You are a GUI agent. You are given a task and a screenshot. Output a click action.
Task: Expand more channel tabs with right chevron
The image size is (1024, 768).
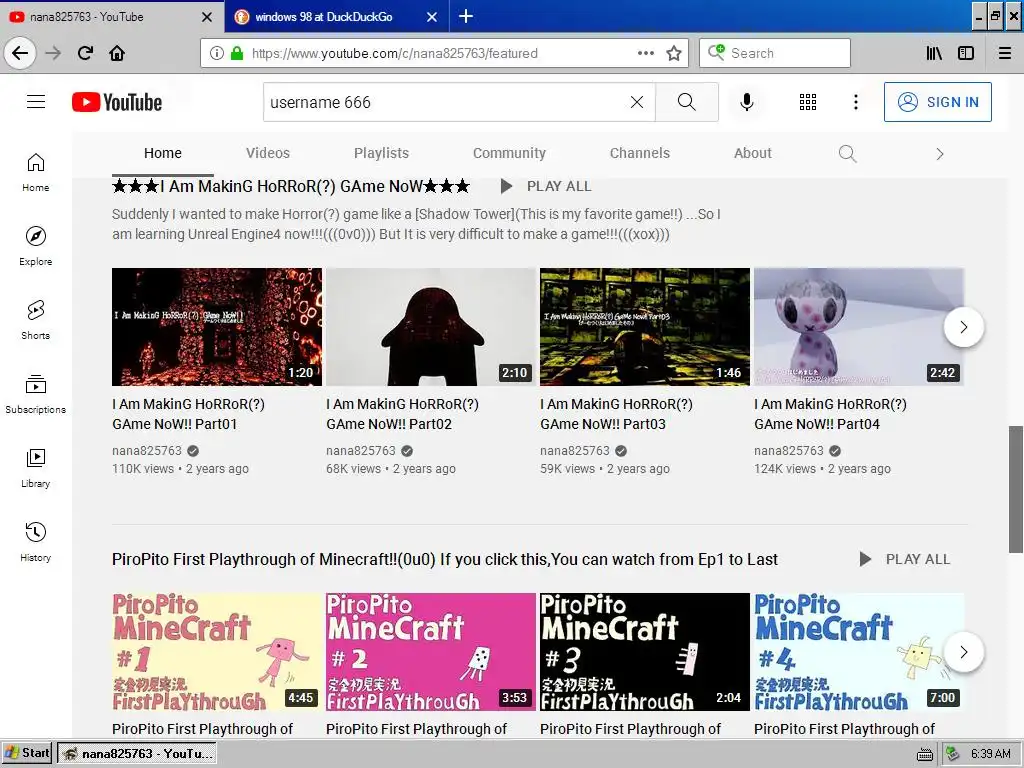point(940,153)
